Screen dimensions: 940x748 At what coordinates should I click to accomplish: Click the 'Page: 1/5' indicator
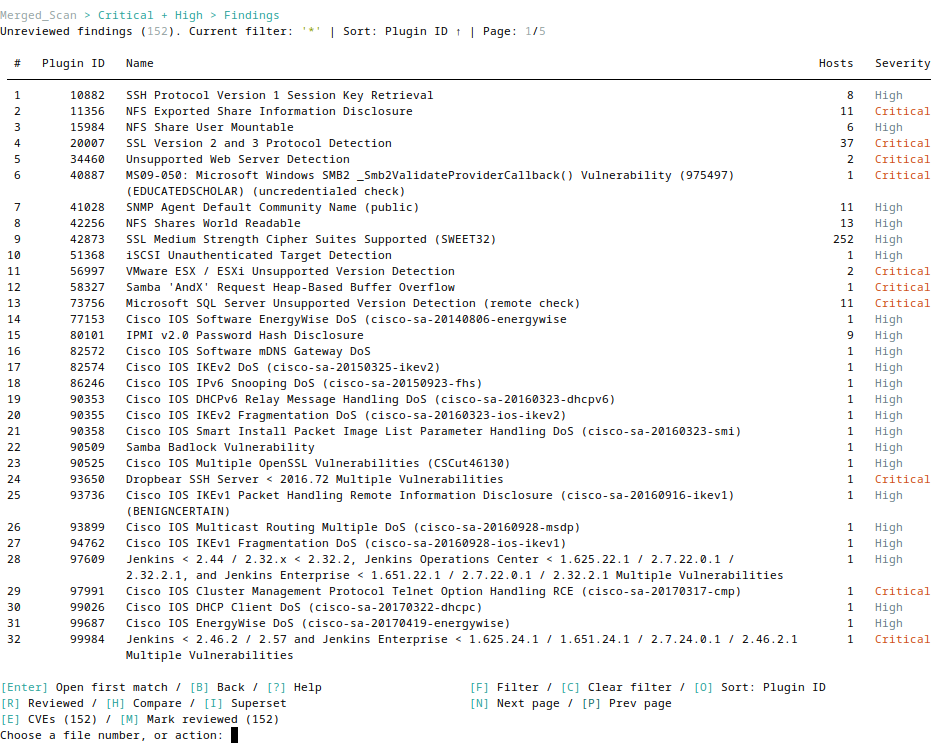point(514,31)
